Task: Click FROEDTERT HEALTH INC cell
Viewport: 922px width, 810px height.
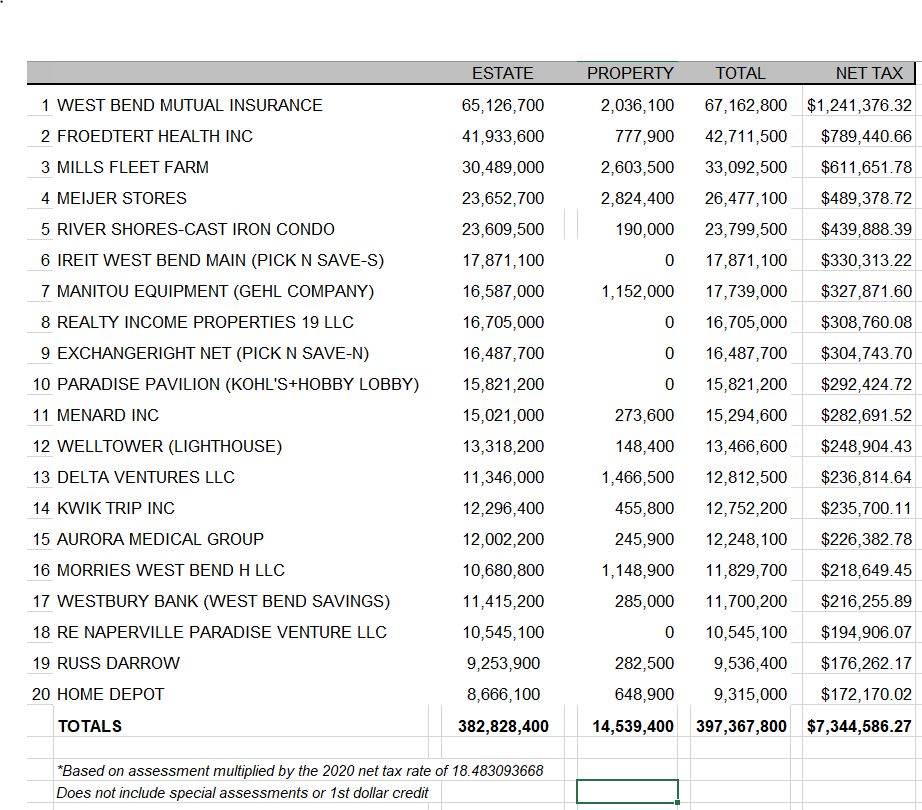Action: [155, 136]
